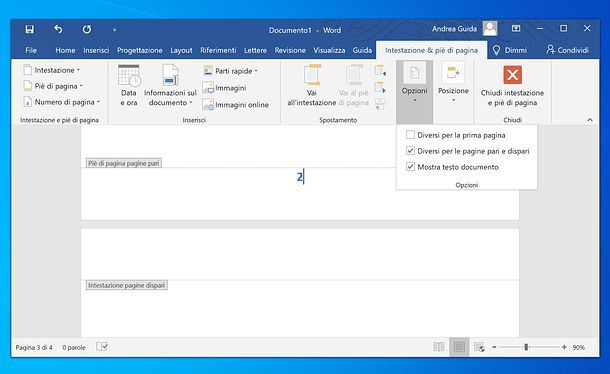Click the Save icon in the title bar
The image size is (610, 374).
pos(30,29)
